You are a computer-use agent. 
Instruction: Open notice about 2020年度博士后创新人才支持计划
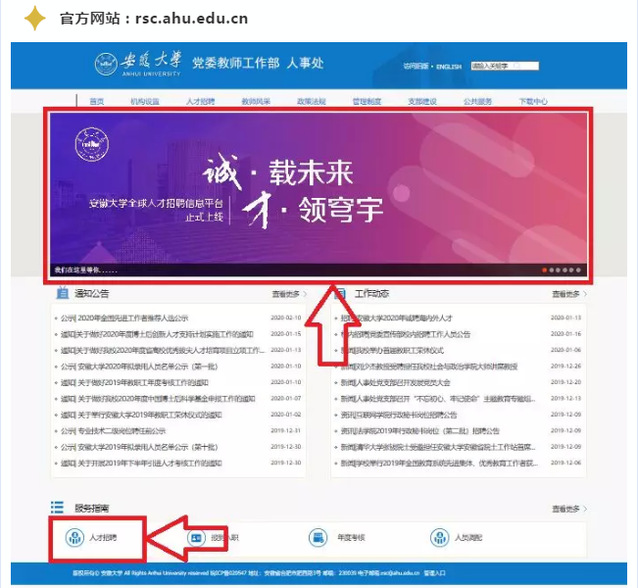tap(157, 334)
